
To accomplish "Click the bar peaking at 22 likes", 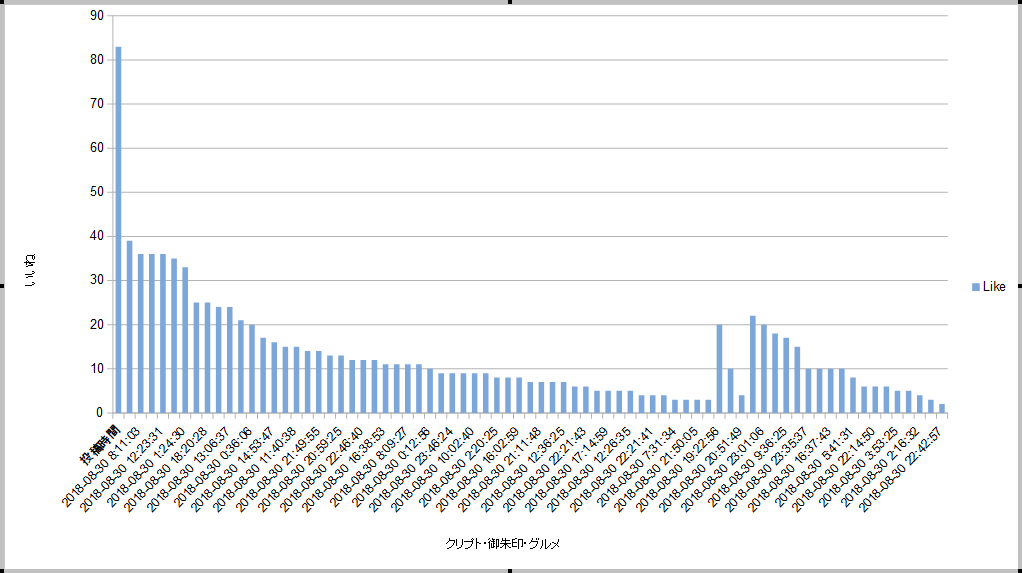I will (x=752, y=364).
